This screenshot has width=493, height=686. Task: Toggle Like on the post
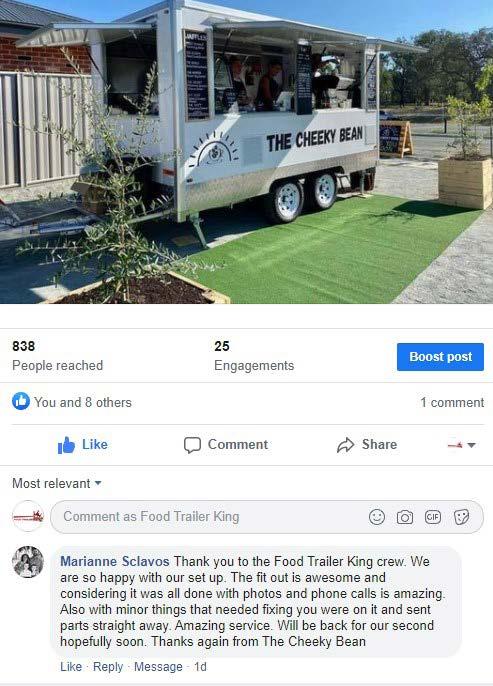point(83,444)
